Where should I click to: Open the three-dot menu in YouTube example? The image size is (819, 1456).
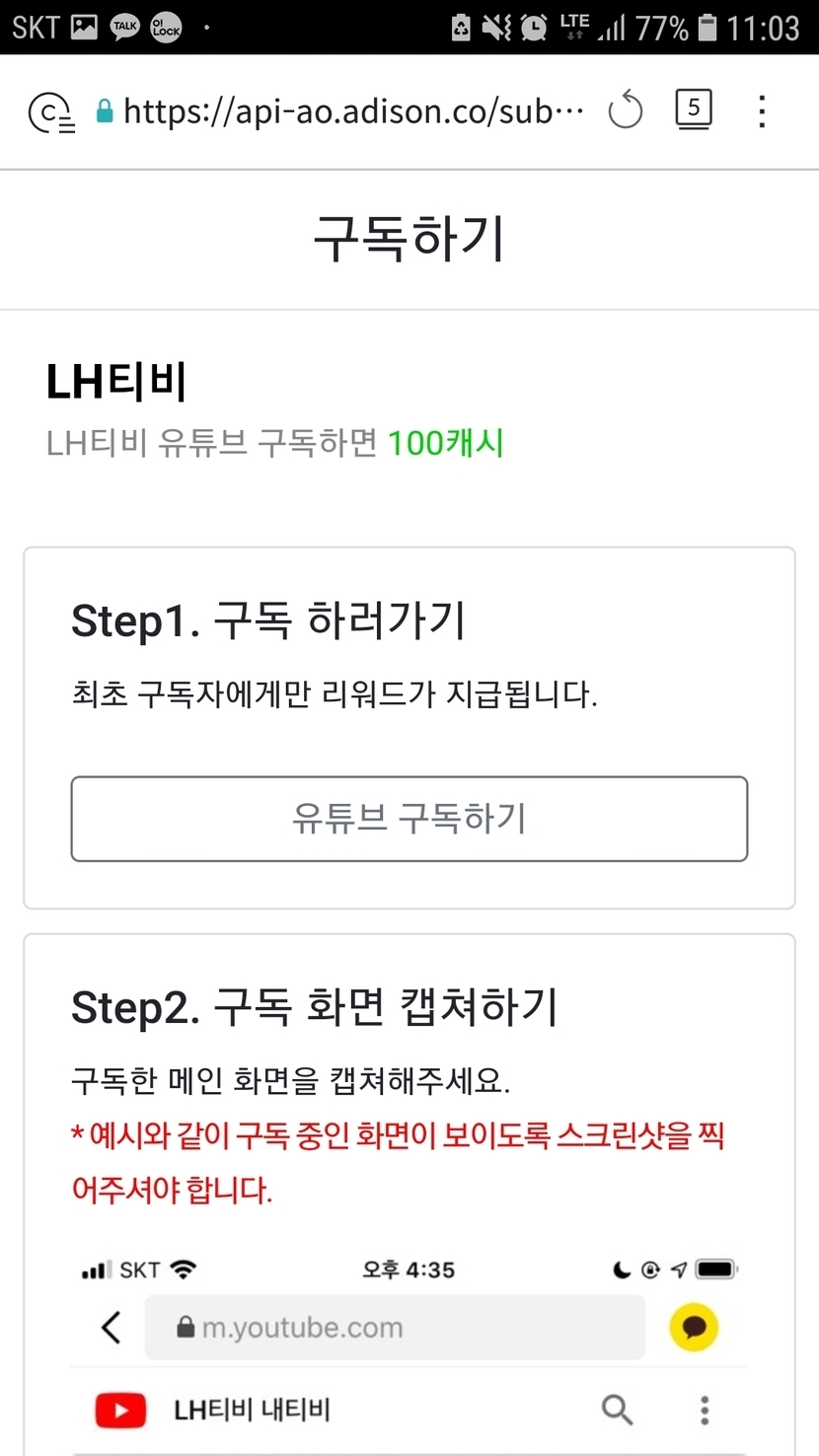[x=705, y=1411]
